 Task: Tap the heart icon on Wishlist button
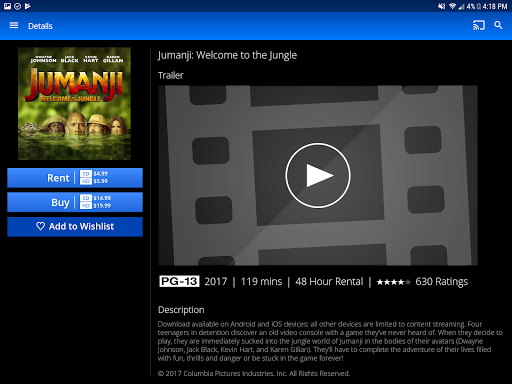click(40, 226)
